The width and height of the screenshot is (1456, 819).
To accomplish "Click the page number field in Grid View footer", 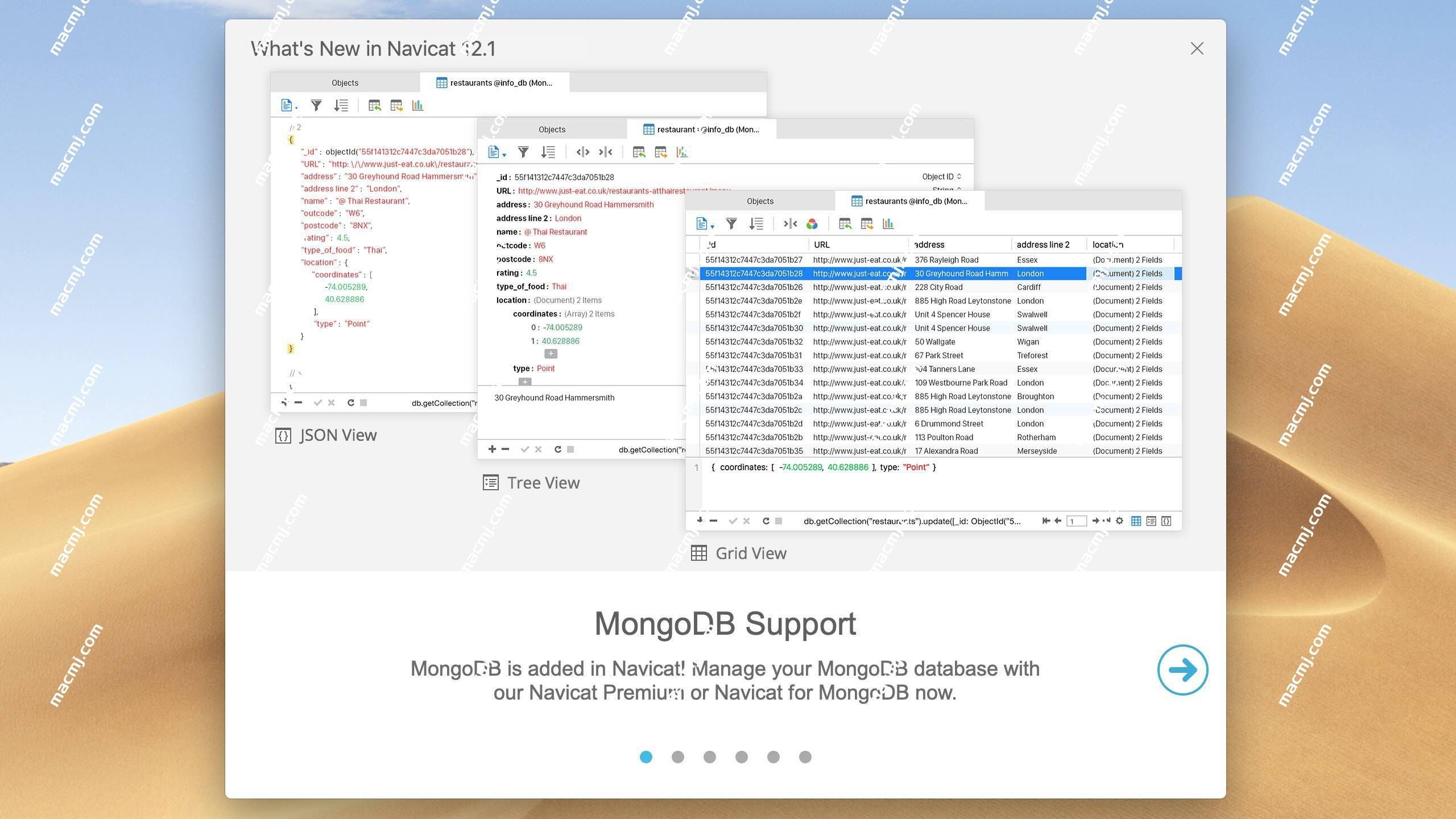I will [1076, 521].
